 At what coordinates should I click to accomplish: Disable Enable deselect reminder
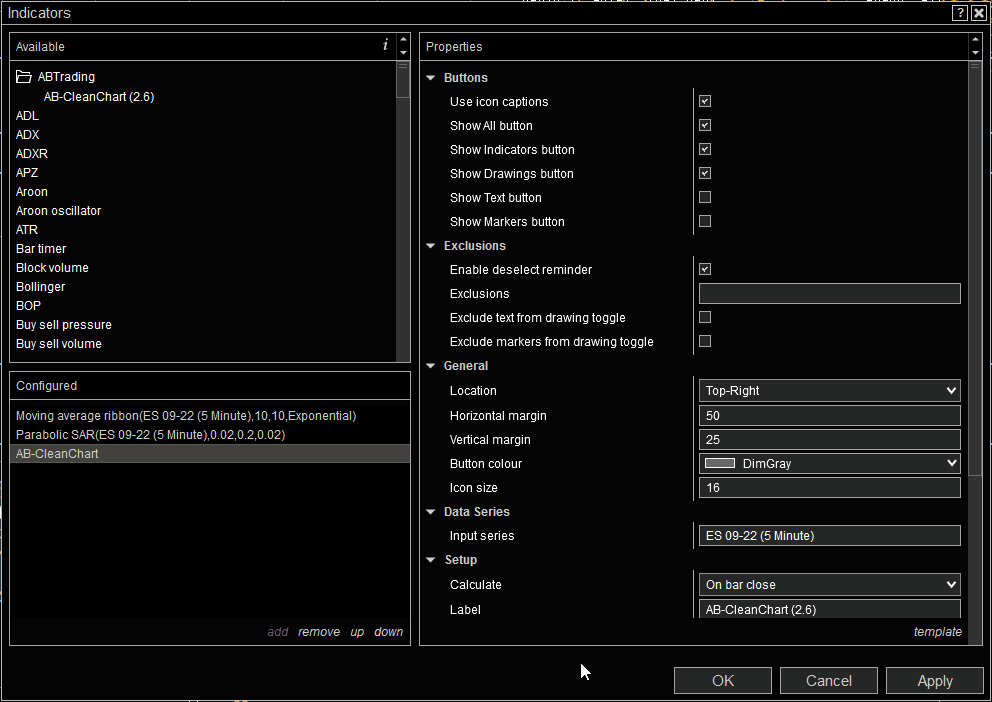(705, 269)
